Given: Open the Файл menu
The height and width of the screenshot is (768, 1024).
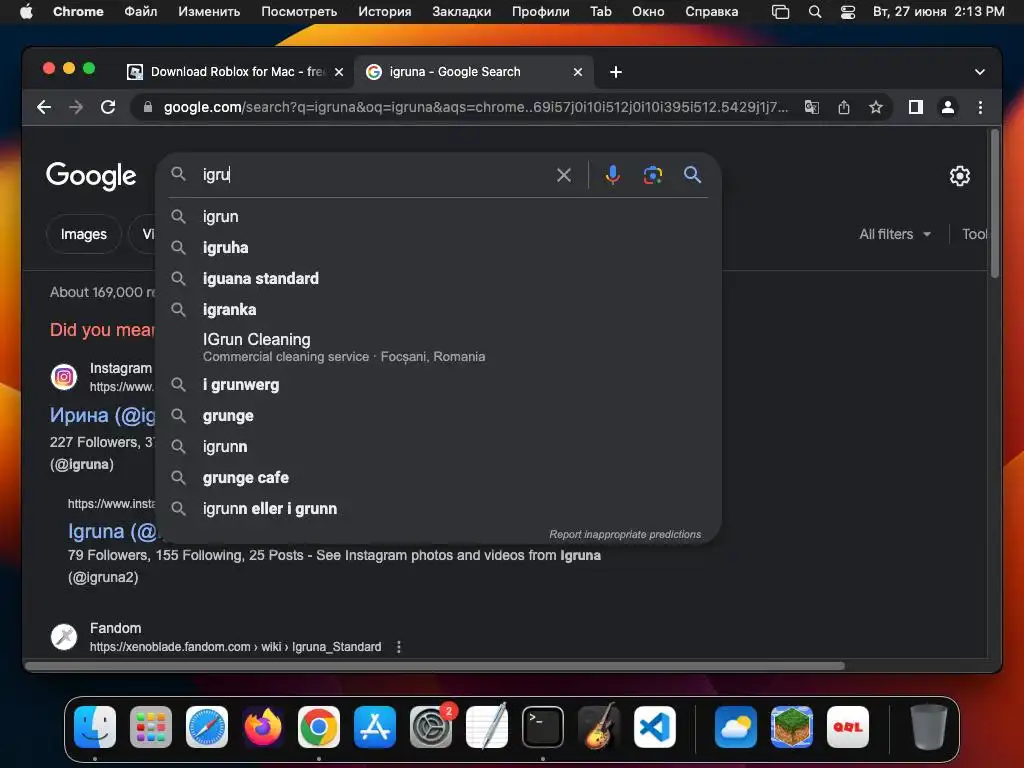Looking at the screenshot, I should (x=140, y=11).
